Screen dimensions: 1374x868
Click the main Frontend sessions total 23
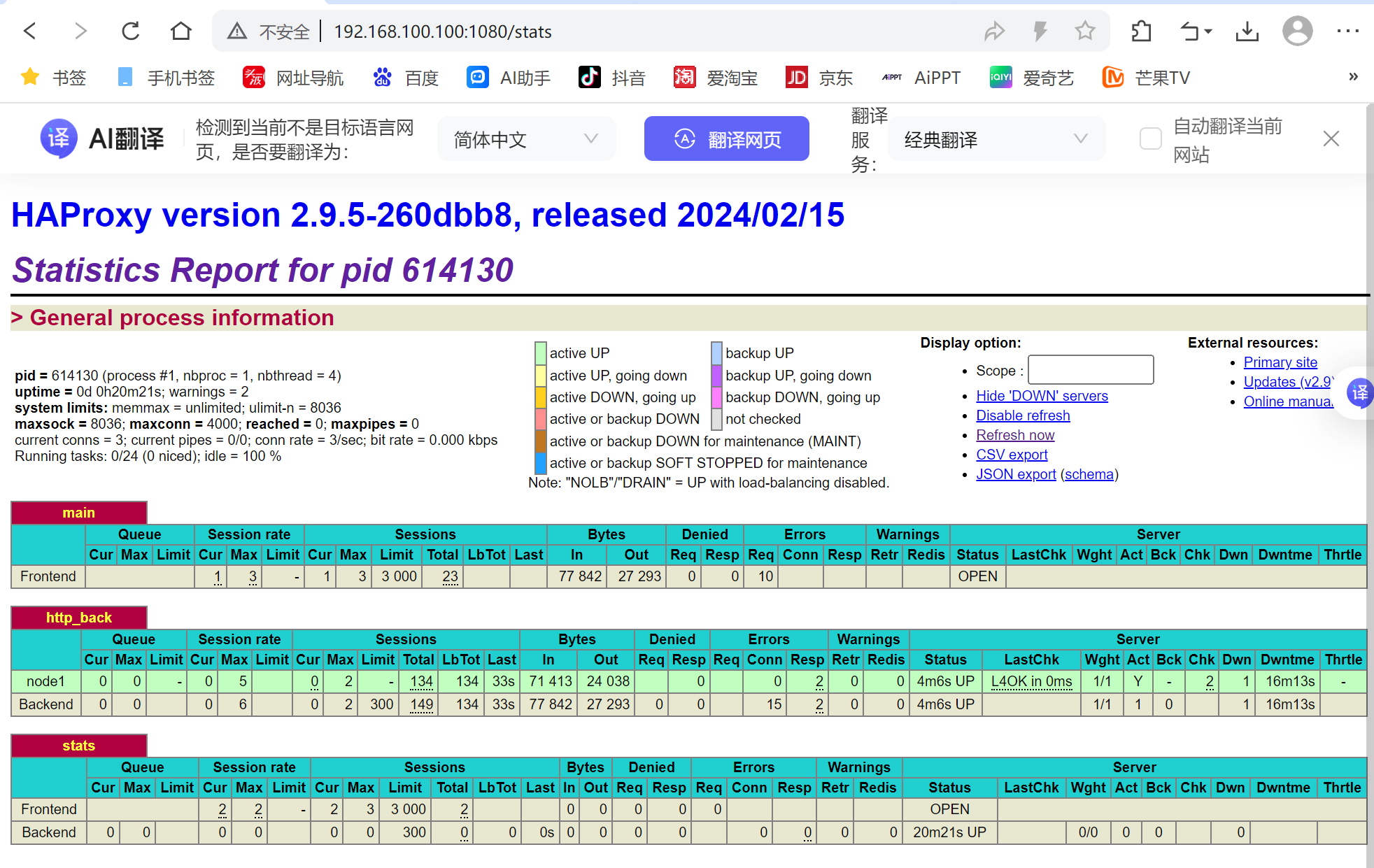click(x=450, y=576)
